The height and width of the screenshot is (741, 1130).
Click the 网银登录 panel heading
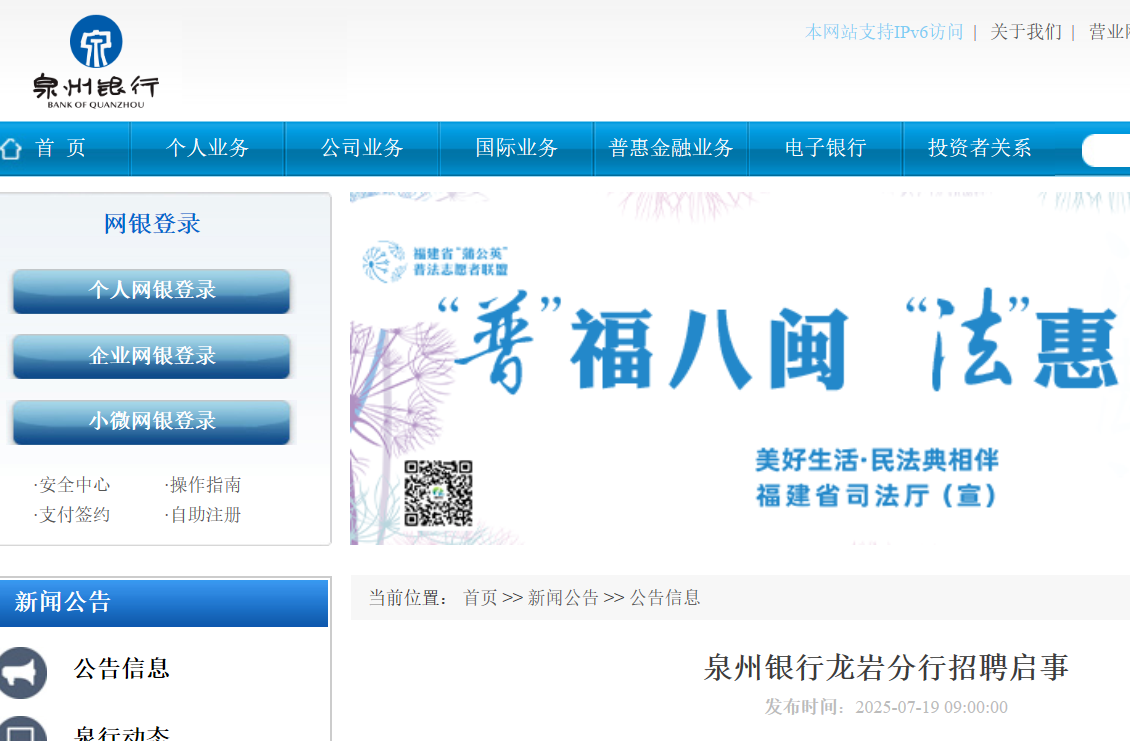coord(152,223)
